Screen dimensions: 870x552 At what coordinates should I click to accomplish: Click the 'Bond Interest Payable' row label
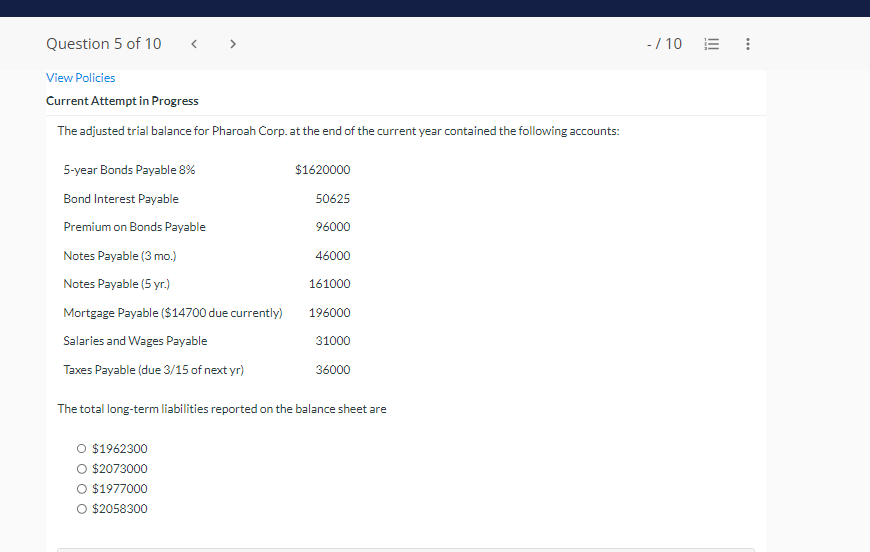[x=121, y=199]
